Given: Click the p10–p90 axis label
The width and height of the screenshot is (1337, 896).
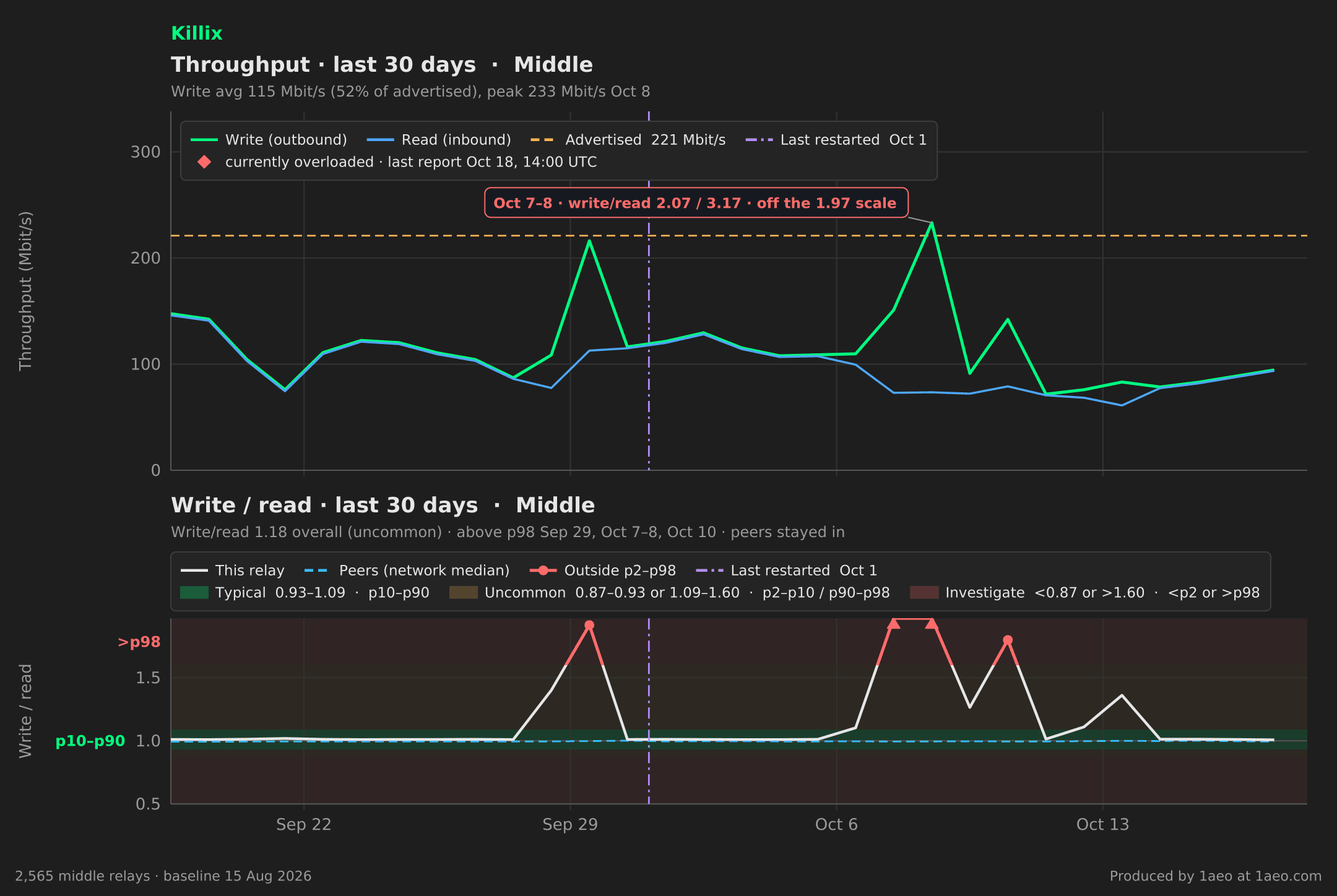Looking at the screenshot, I should click(x=90, y=741).
